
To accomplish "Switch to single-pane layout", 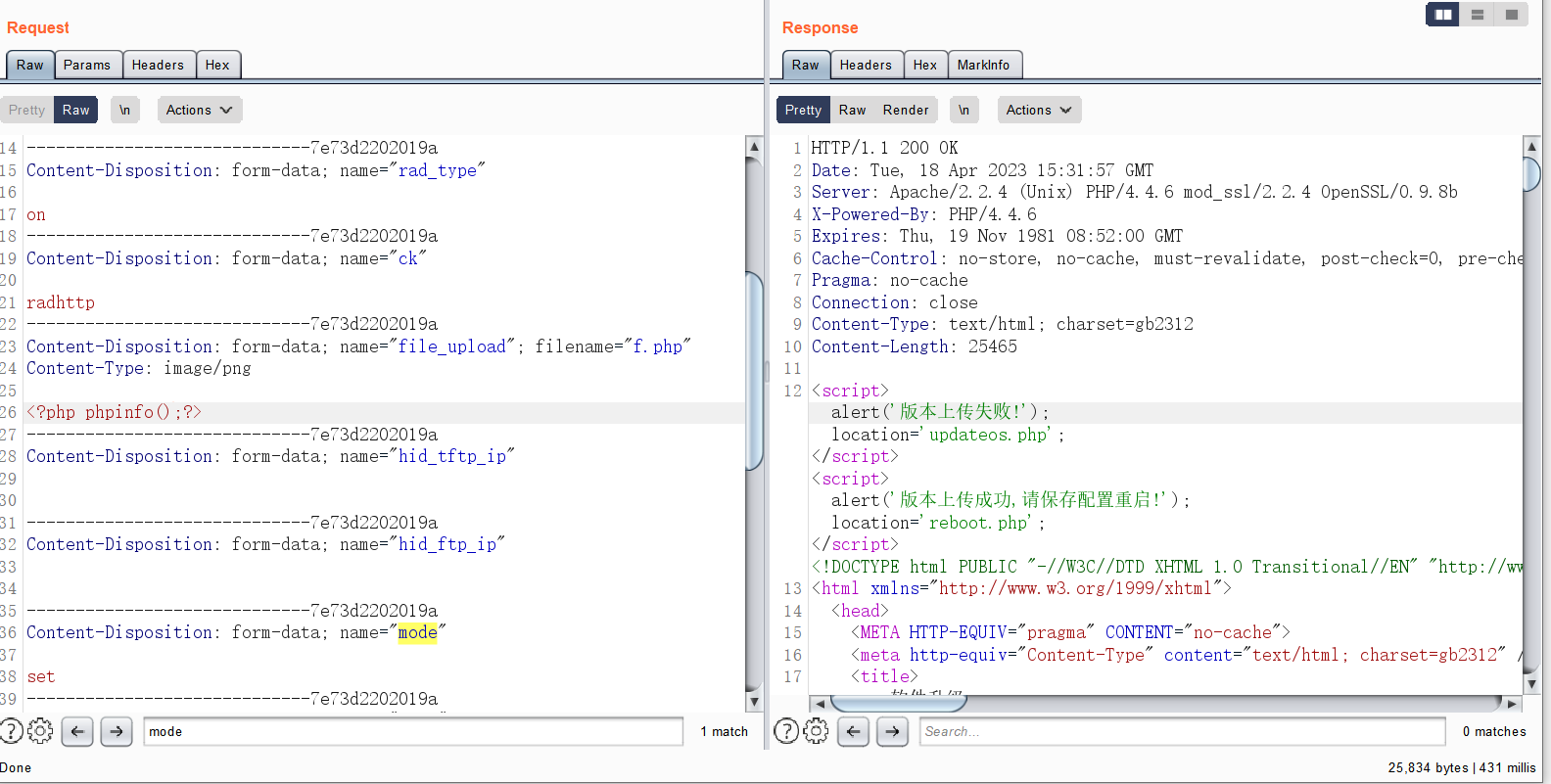I will coord(1512,15).
